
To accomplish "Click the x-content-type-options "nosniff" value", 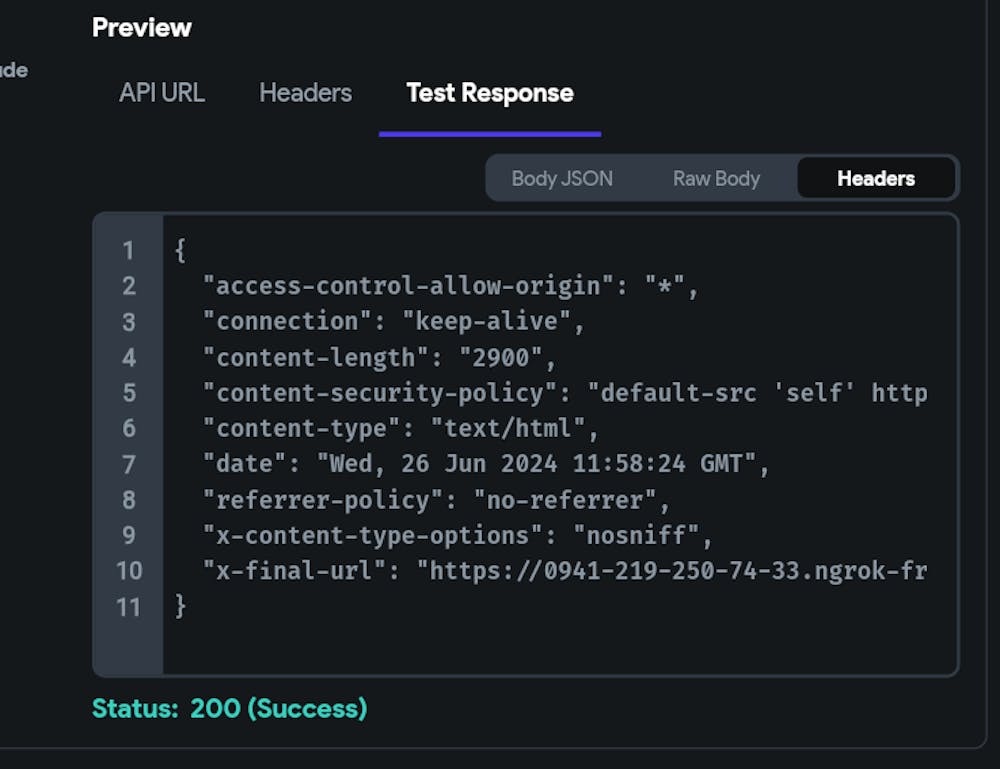I will click(x=636, y=536).
